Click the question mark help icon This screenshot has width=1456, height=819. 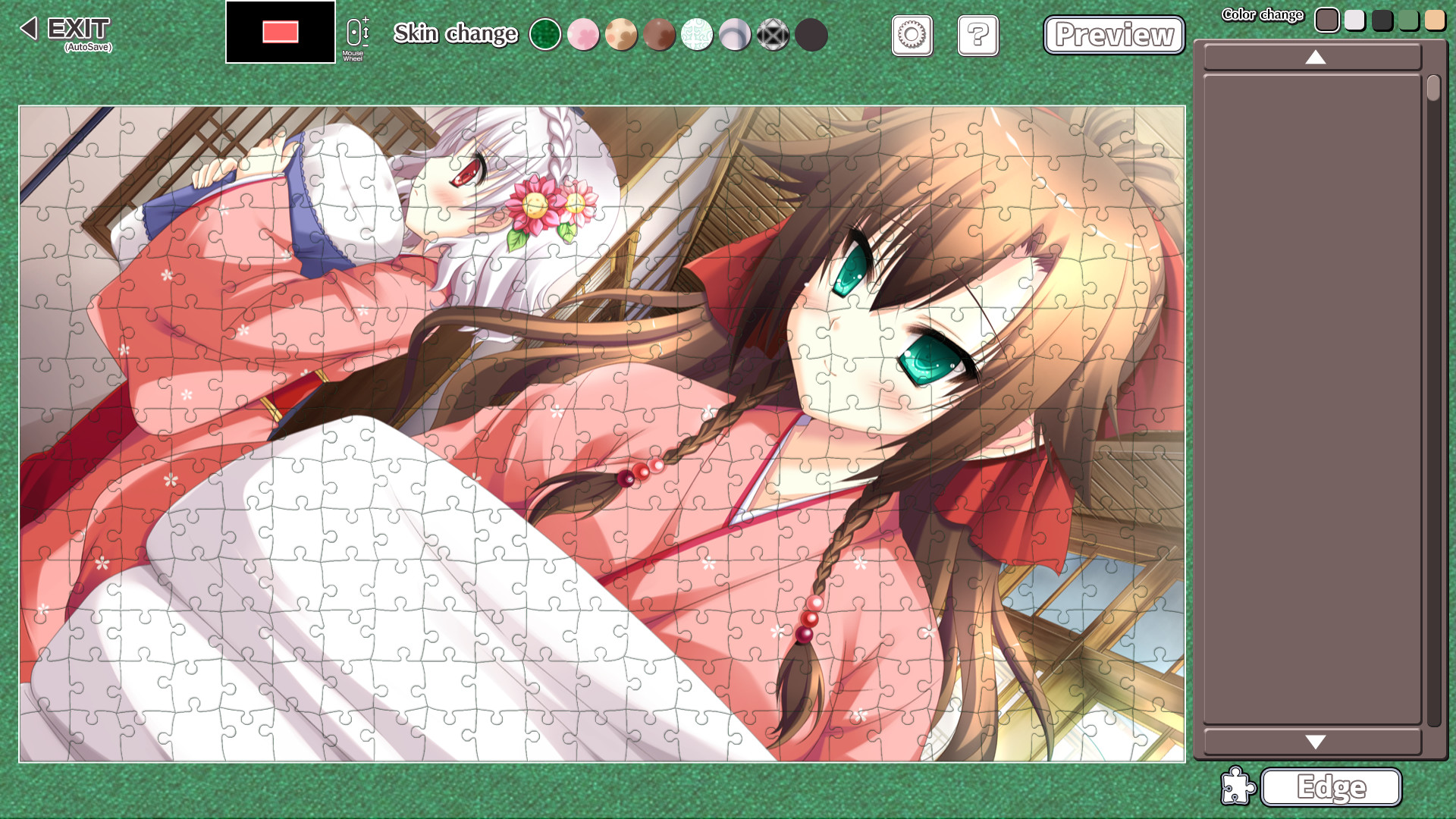pos(977,36)
